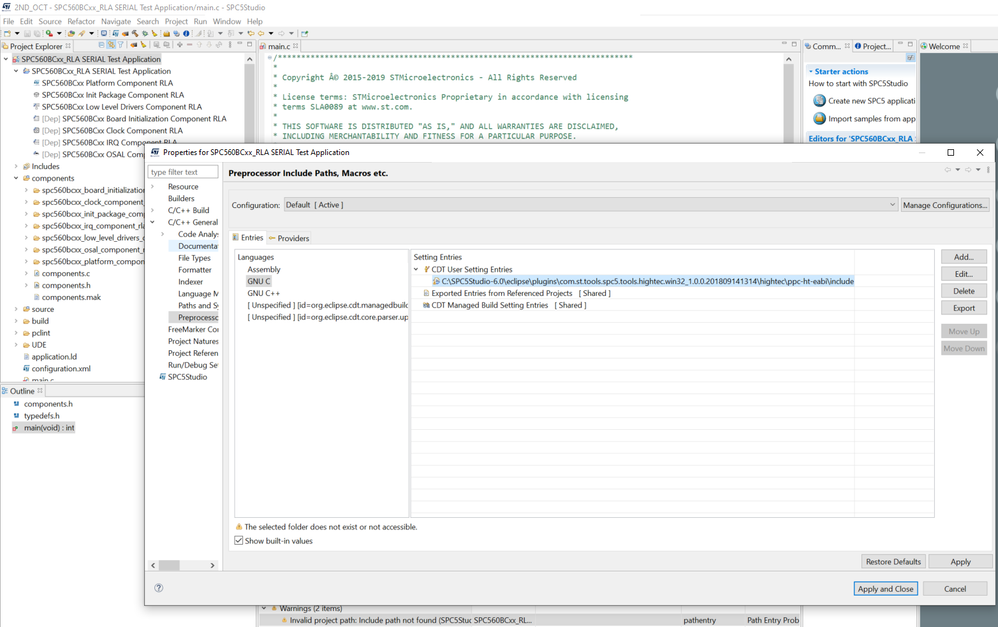The image size is (998, 627).
Task: Click Apply and Close button
Action: 885,589
